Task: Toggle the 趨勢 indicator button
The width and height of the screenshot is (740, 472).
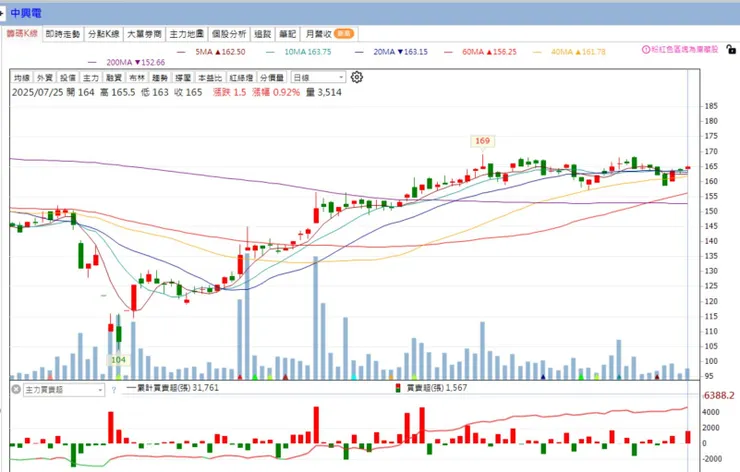Action: pos(160,77)
